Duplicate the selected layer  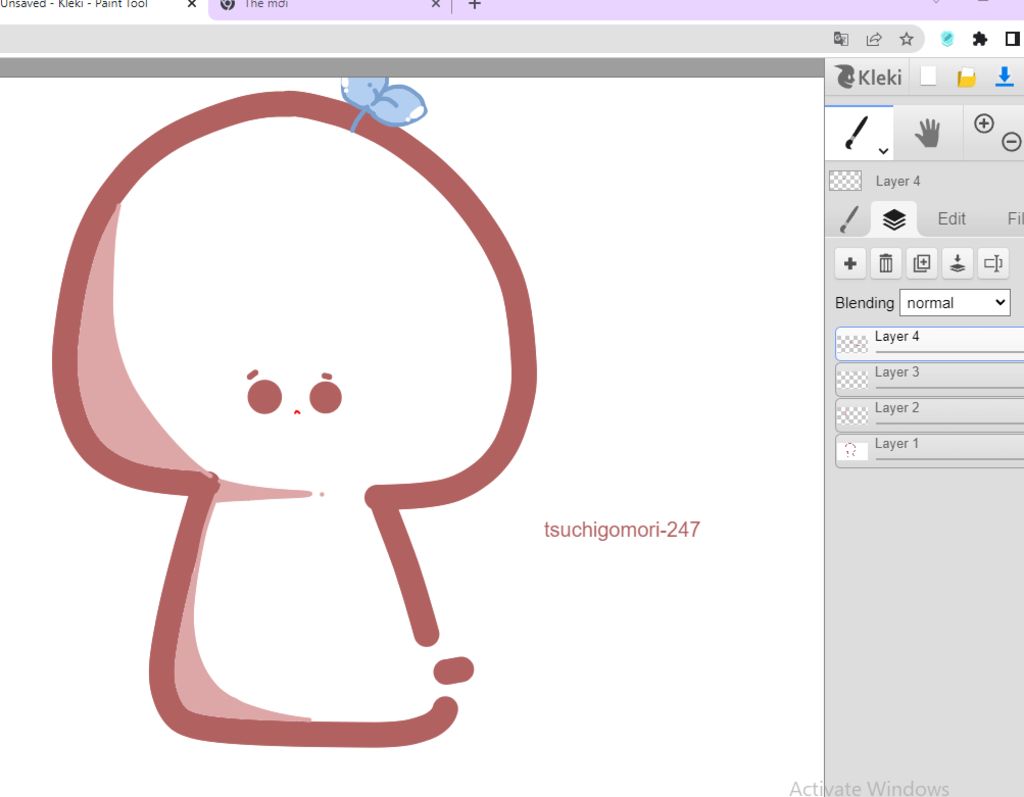pyautogui.click(x=922, y=263)
